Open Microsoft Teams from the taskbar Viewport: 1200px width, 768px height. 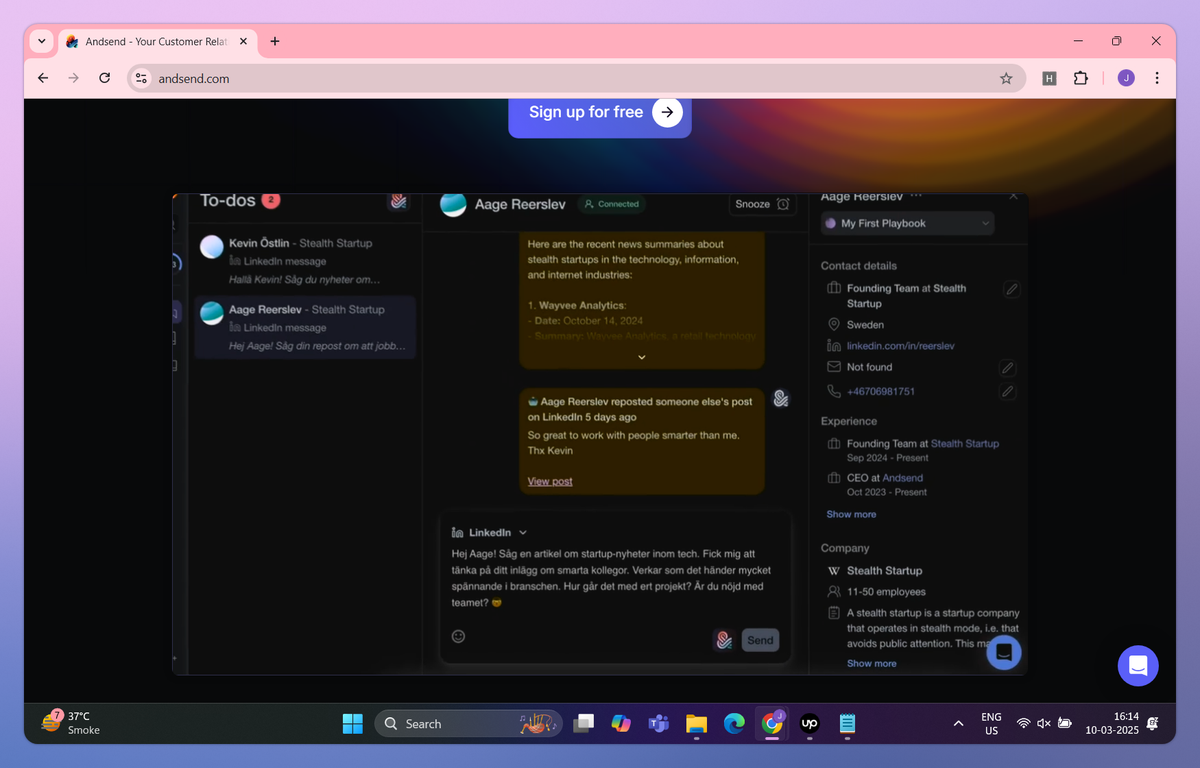pyautogui.click(x=658, y=723)
